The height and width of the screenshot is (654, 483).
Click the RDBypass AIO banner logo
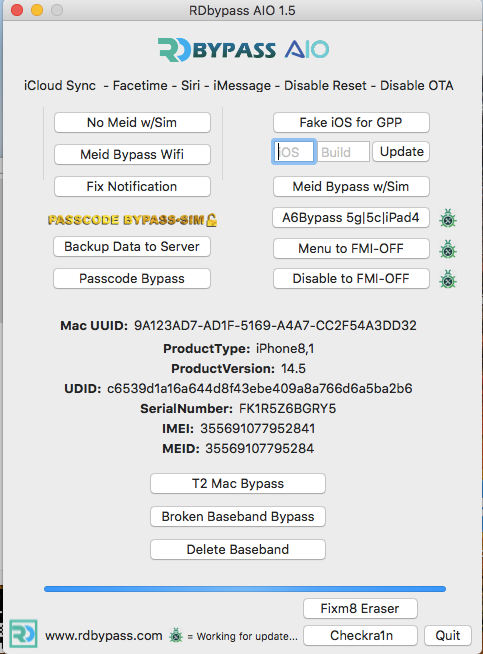pos(243,50)
